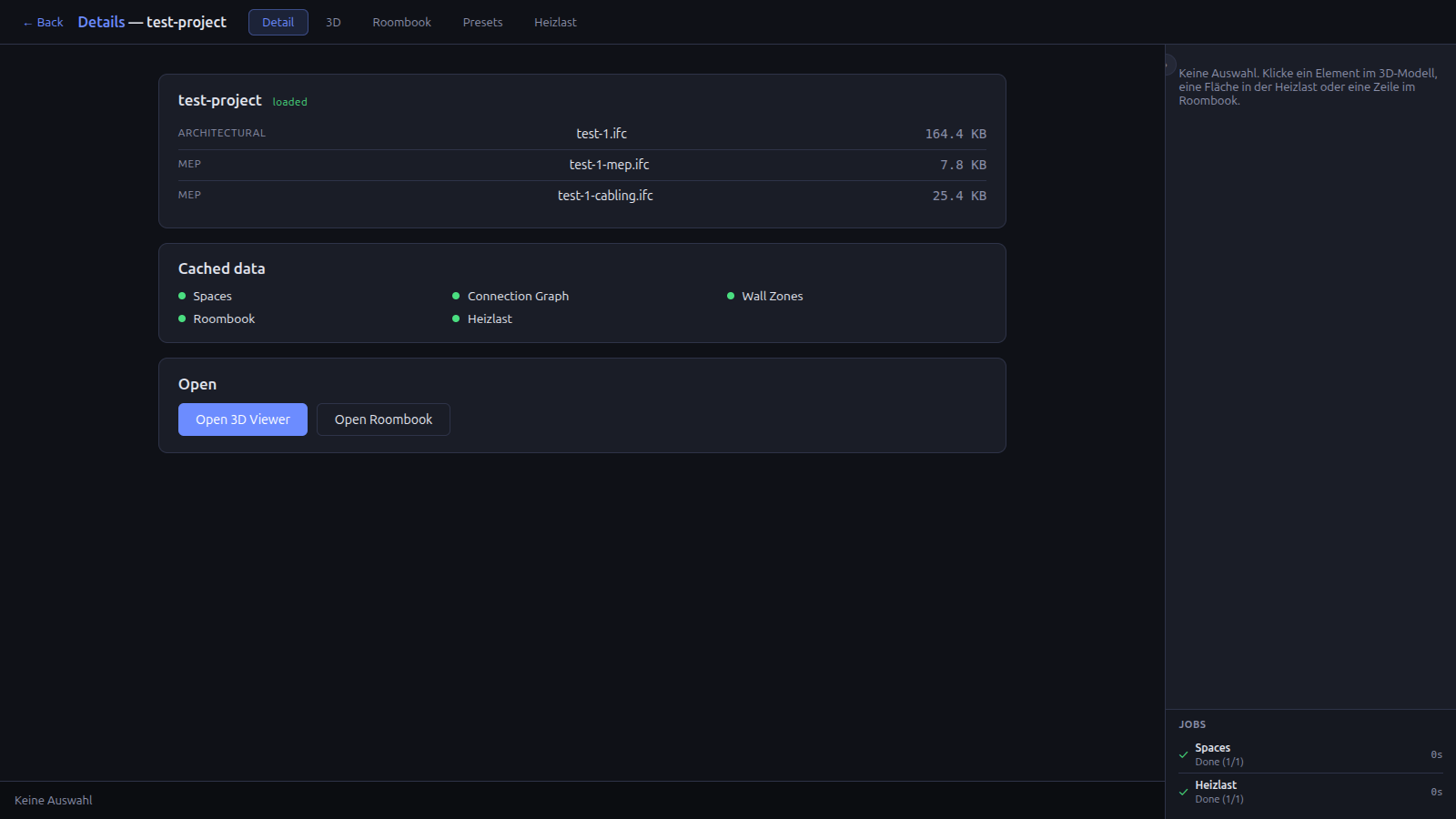This screenshot has width=1456, height=819.
Task: Select the test-1-cabling.ifc file name
Action: (605, 196)
